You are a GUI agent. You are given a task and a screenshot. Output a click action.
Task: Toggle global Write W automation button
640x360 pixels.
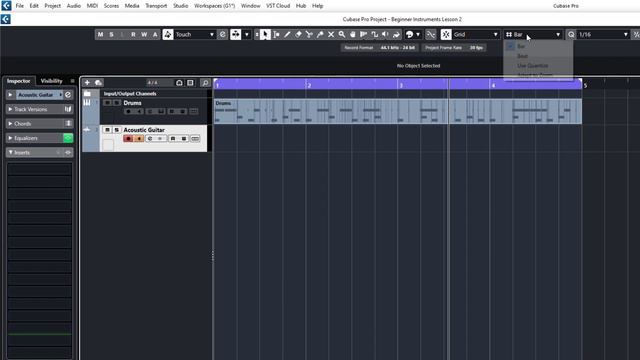pos(144,35)
